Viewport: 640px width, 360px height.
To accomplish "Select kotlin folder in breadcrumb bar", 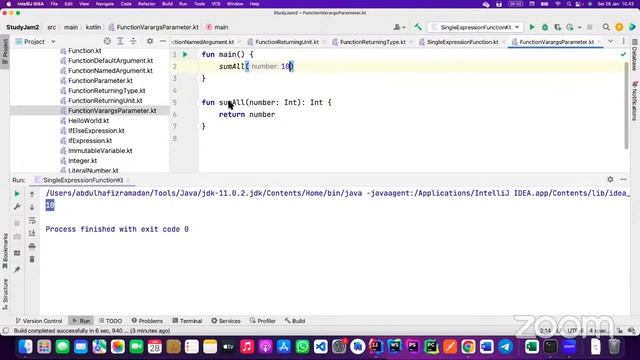I will pyautogui.click(x=93, y=27).
